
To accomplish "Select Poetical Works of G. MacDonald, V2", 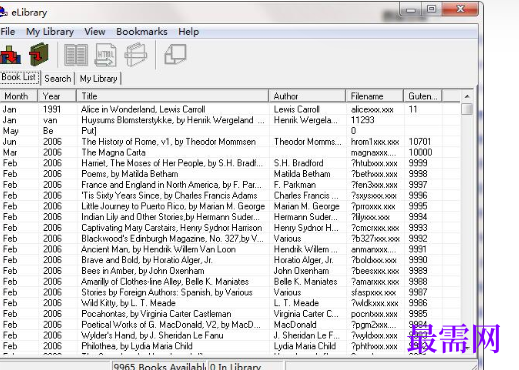I will click(x=171, y=324).
